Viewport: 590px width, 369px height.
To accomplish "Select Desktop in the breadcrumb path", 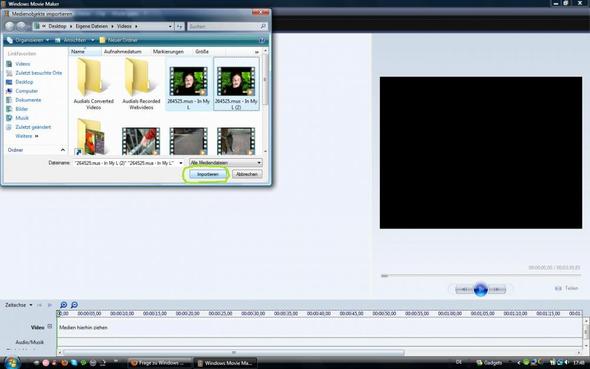I will (x=57, y=26).
